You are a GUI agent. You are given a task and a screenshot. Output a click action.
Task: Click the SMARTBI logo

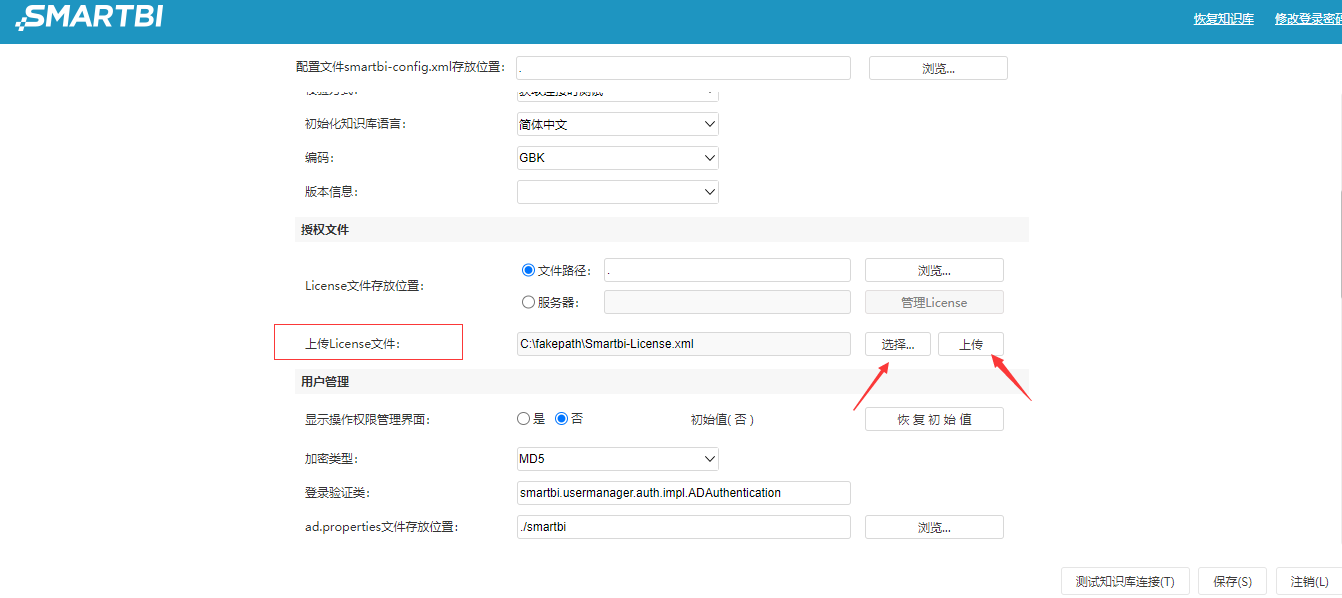click(x=90, y=17)
